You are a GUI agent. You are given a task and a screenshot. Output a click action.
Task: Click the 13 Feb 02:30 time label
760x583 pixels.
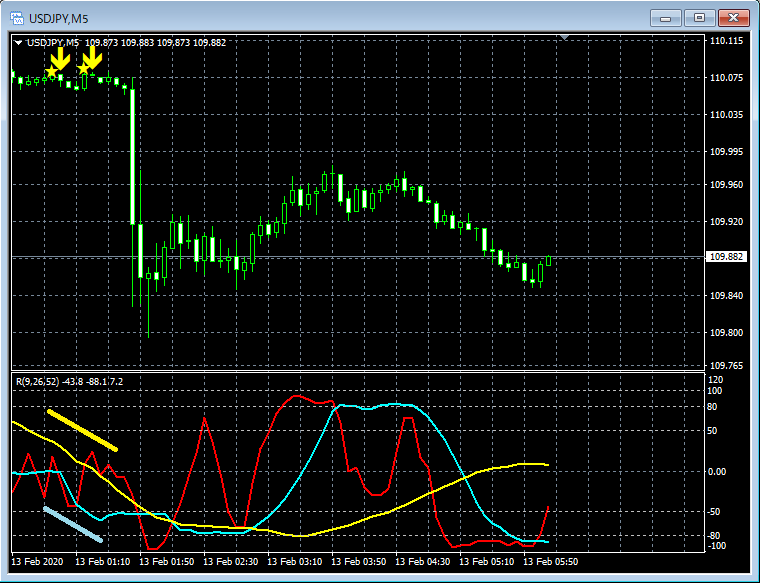click(x=231, y=562)
